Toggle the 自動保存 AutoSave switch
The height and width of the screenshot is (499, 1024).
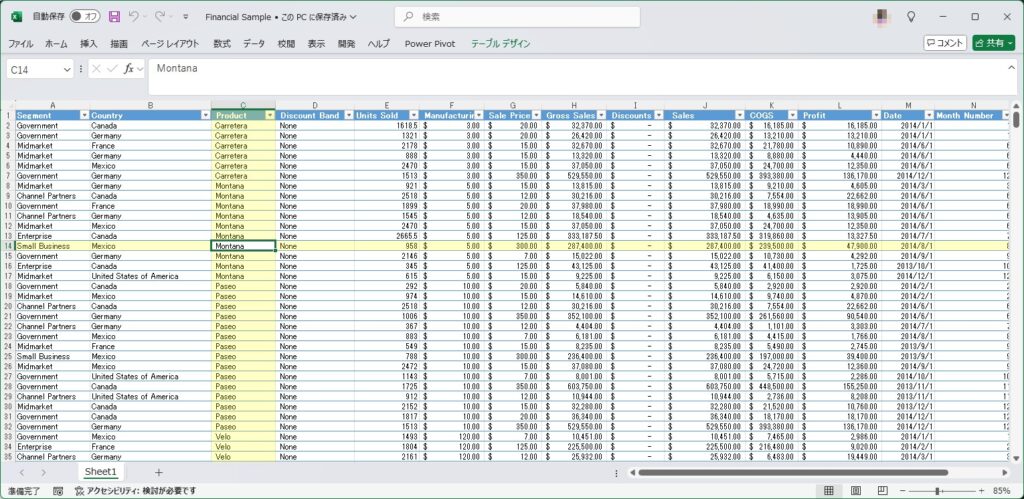click(x=88, y=17)
